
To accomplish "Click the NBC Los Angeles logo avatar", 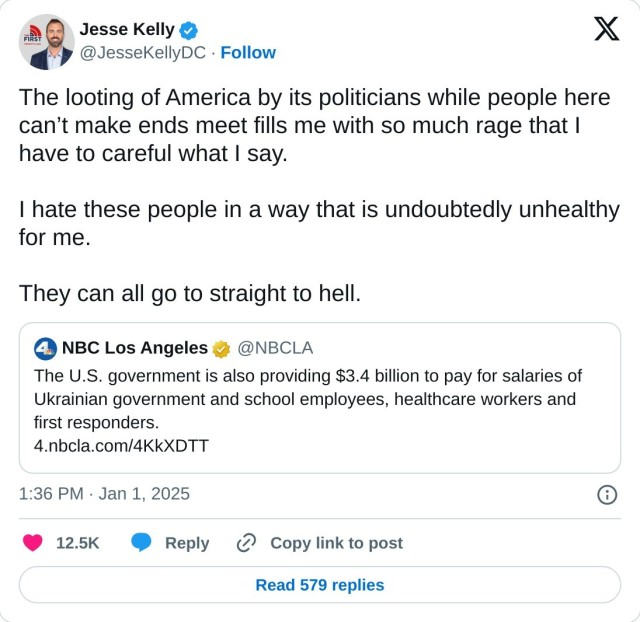I will [x=45, y=348].
